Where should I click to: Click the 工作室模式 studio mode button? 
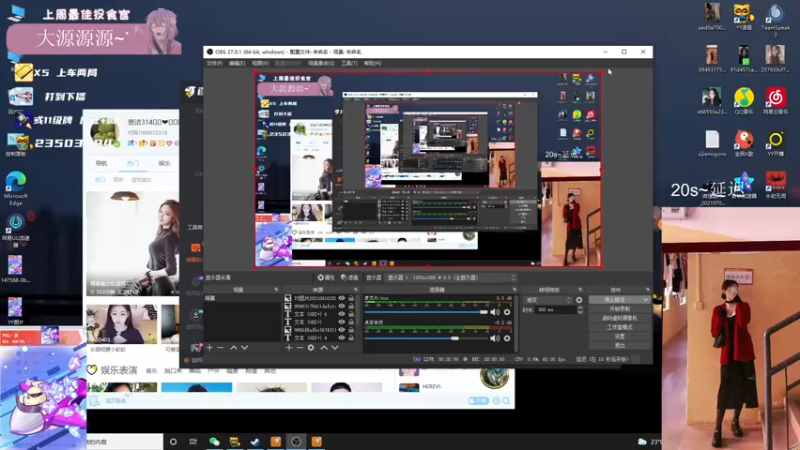click(620, 328)
